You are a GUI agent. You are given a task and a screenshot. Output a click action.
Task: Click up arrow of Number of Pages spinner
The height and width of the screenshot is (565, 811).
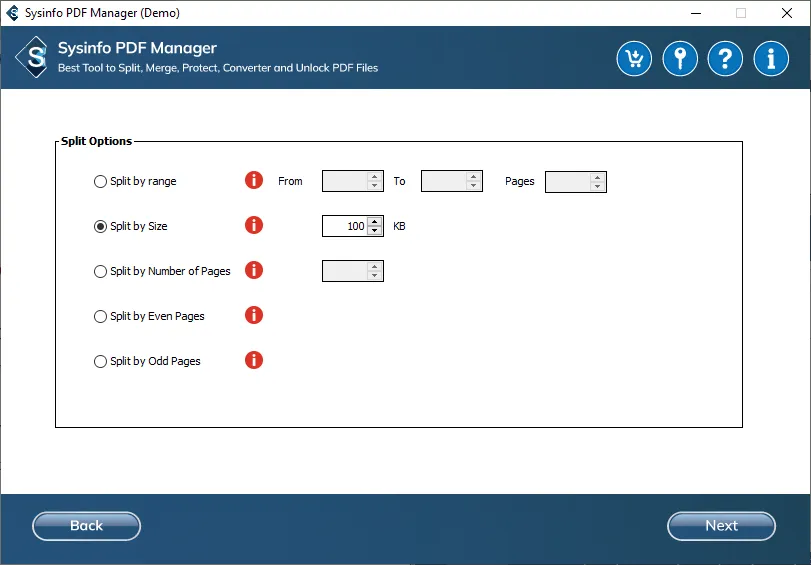374,266
